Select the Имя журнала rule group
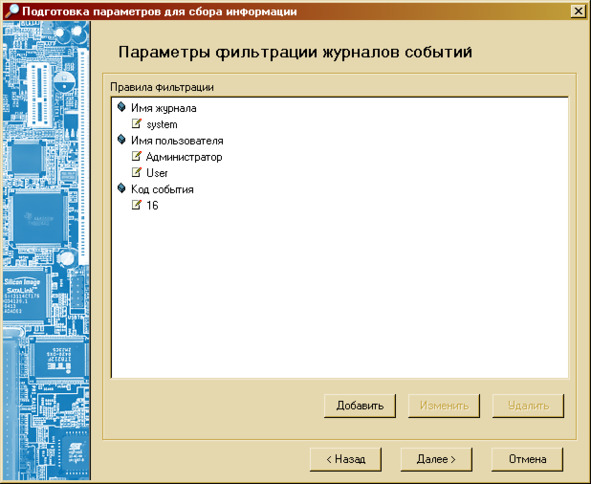 point(164,108)
